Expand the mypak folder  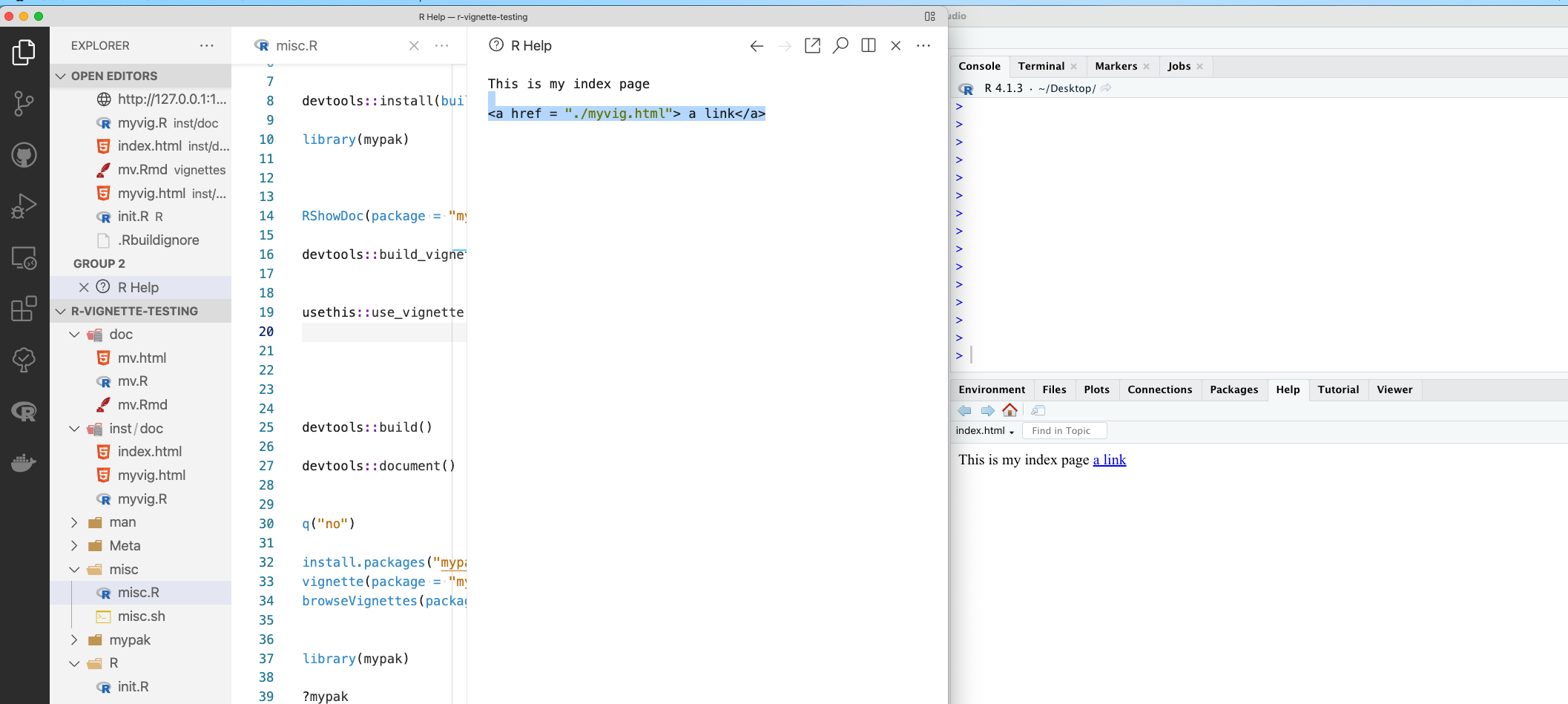[74, 639]
